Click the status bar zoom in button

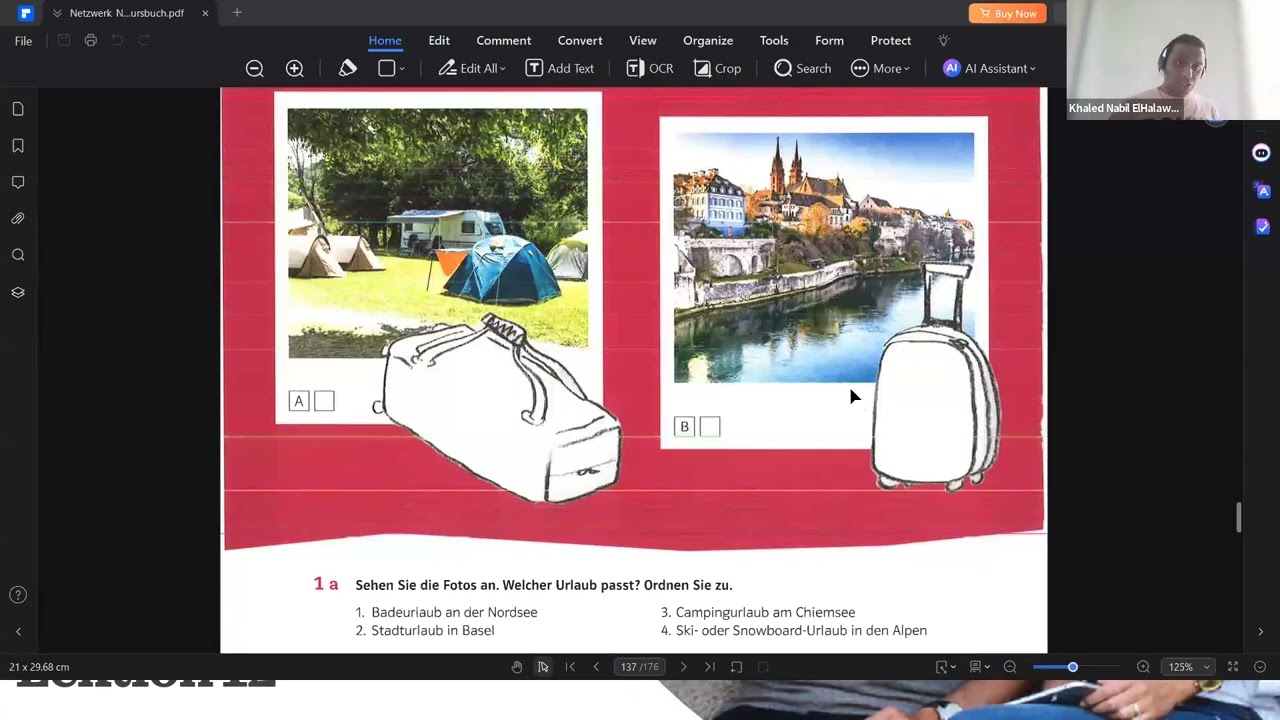coord(1143,667)
